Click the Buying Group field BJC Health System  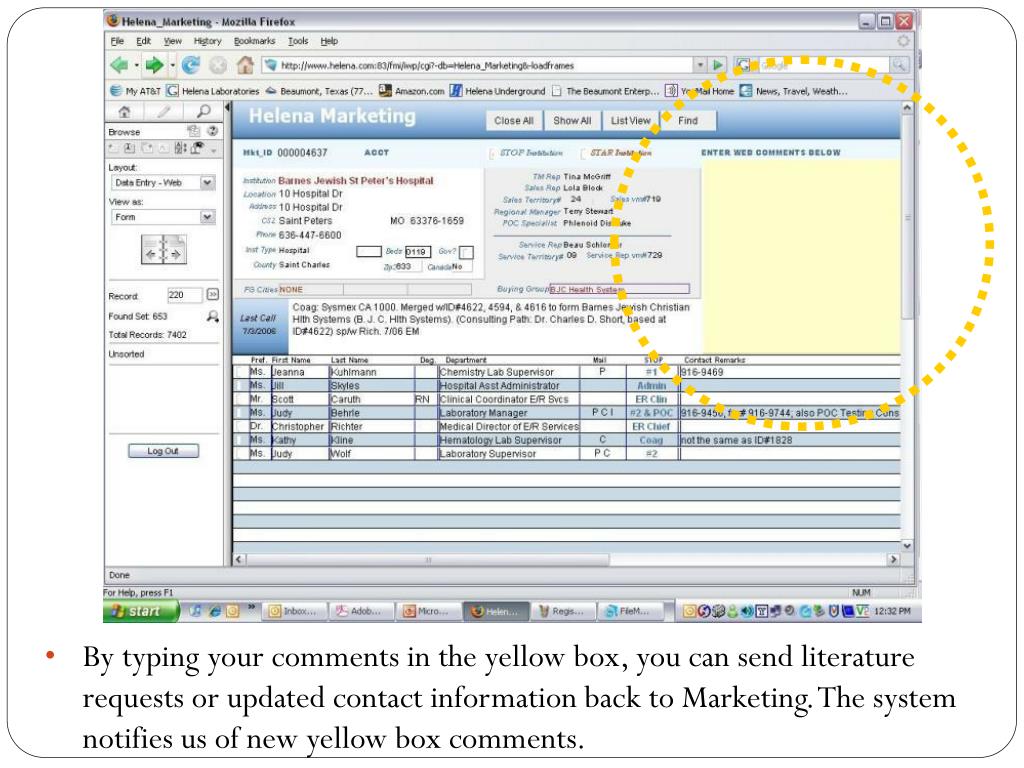coord(619,289)
